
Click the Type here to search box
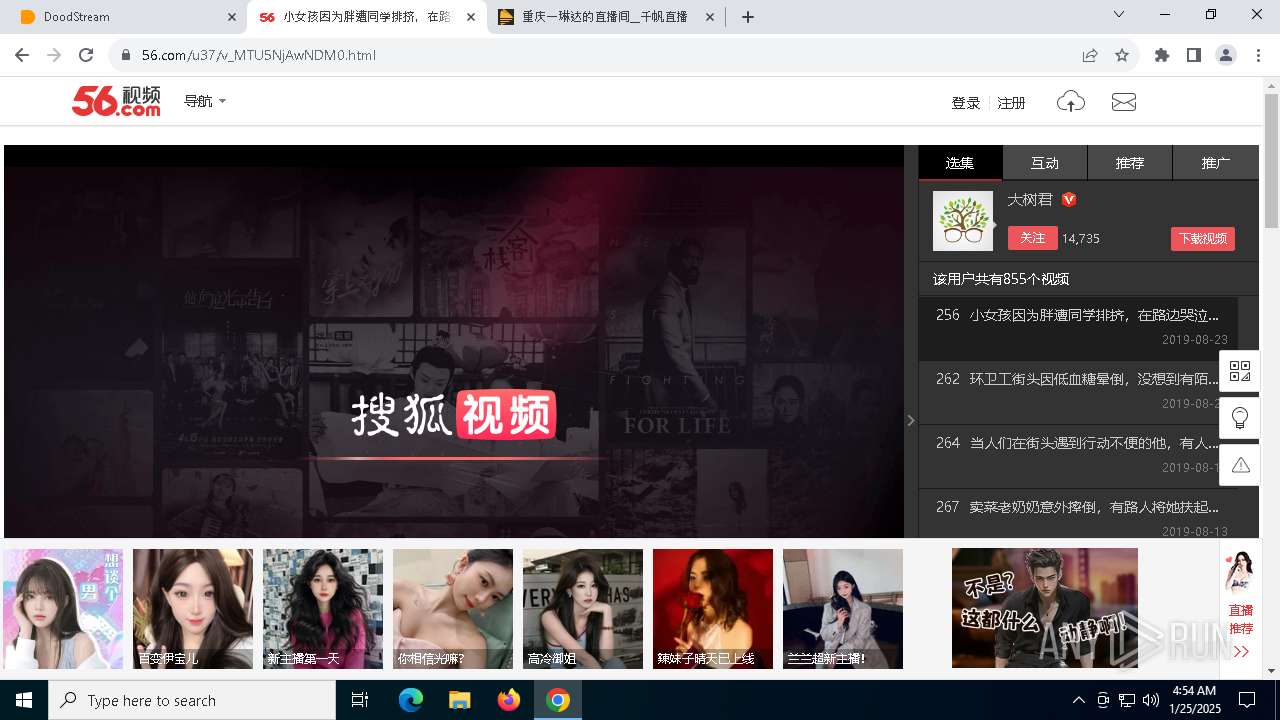coord(192,700)
